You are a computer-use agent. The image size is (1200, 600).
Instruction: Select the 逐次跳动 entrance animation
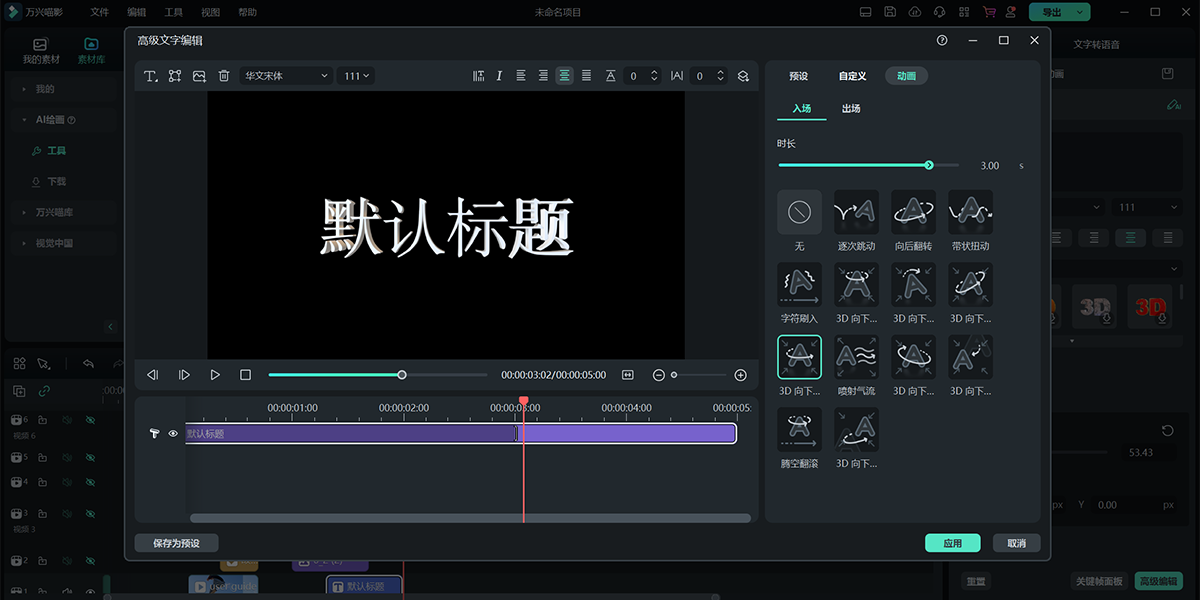point(856,211)
